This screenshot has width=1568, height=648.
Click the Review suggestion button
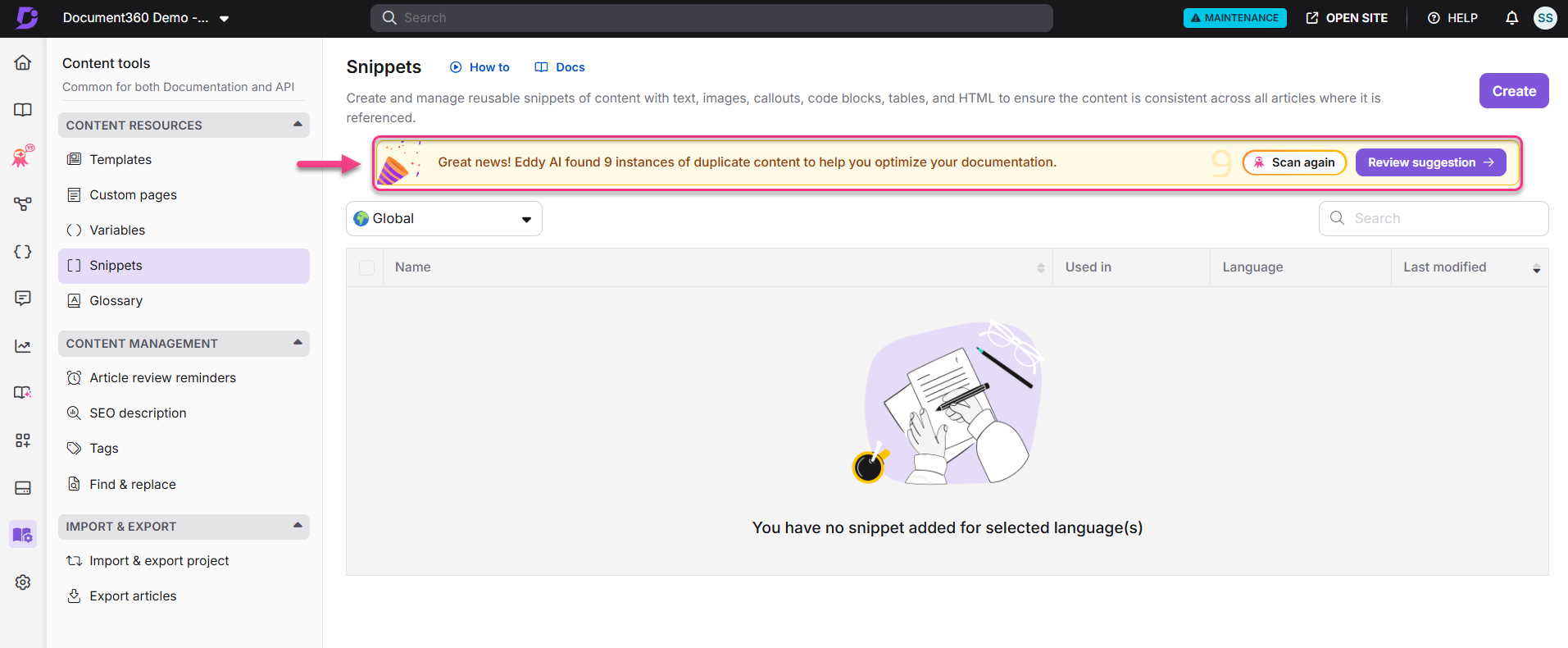pyautogui.click(x=1430, y=162)
